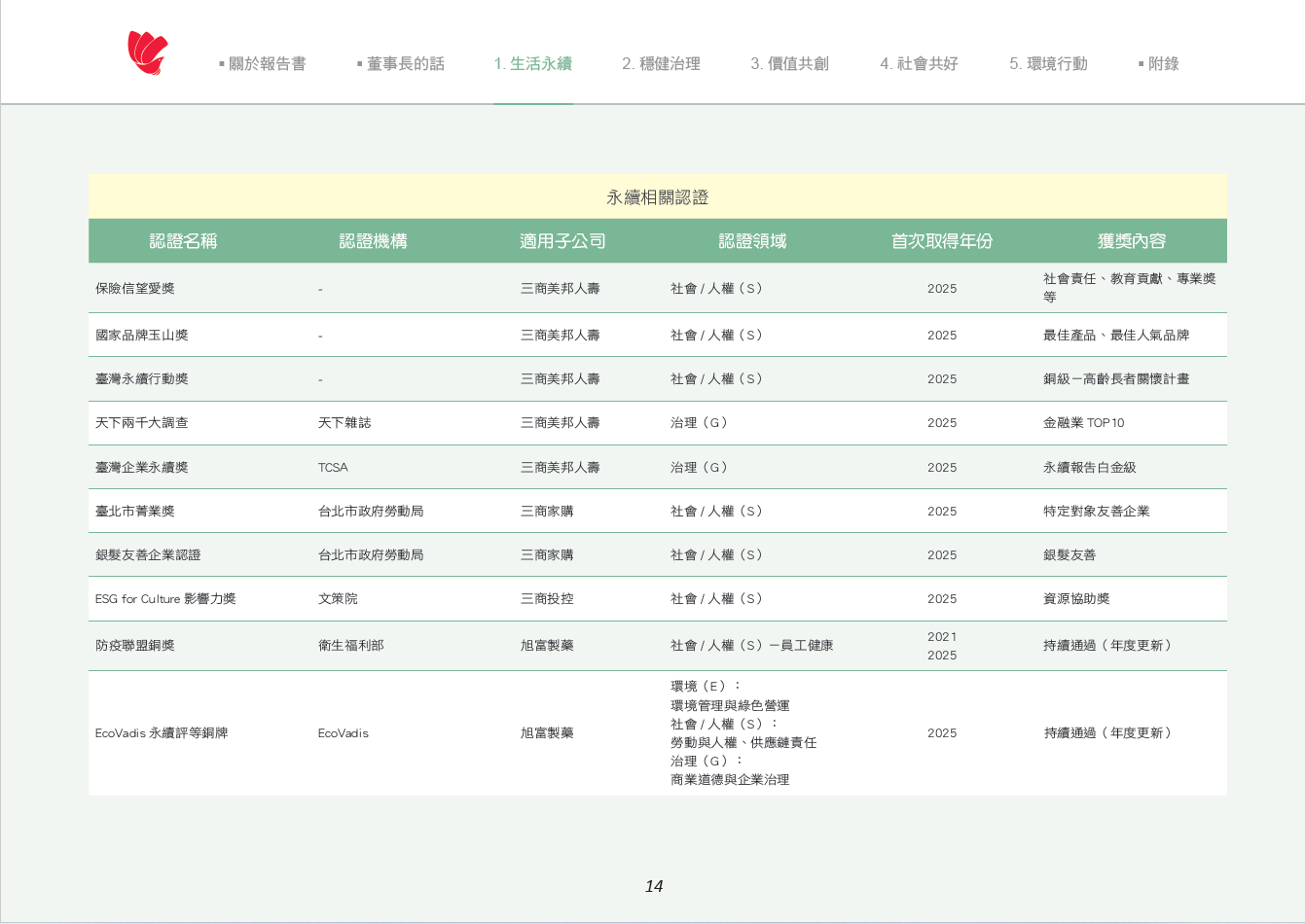
Task: Click 治理（G） in the 天下兩千大調查 row
Action: [700, 423]
